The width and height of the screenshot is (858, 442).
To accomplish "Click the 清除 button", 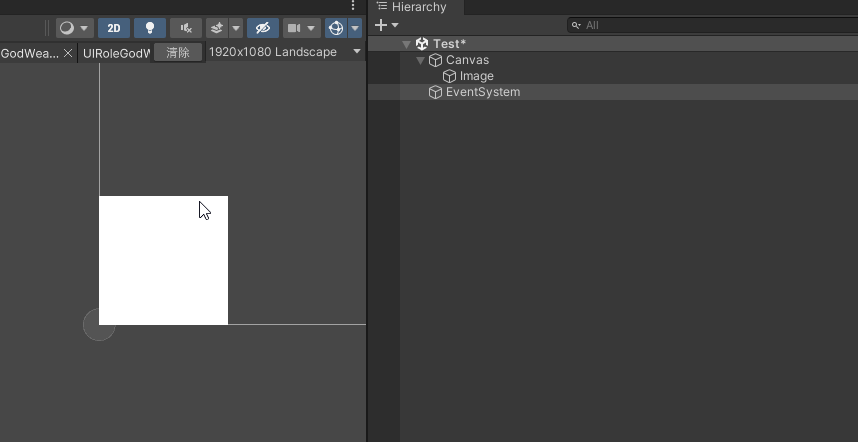I will pos(178,53).
